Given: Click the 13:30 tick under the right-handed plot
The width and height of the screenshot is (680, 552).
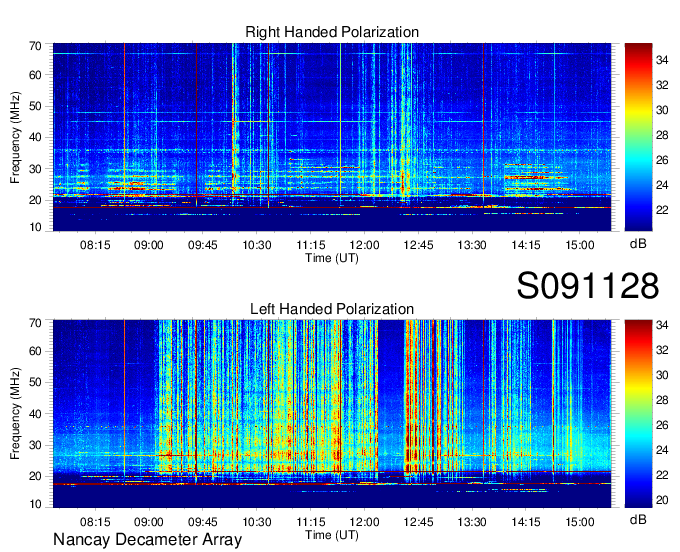Looking at the screenshot, I should tap(472, 245).
